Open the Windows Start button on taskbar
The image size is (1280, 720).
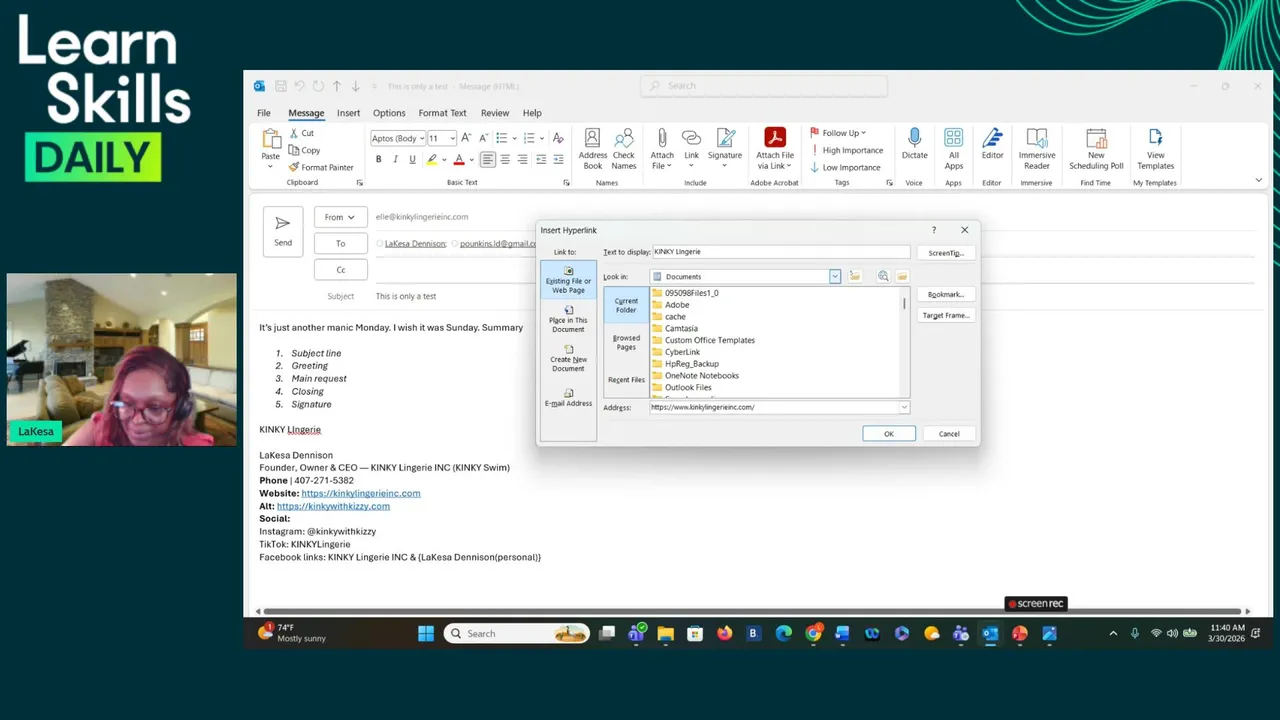(426, 633)
